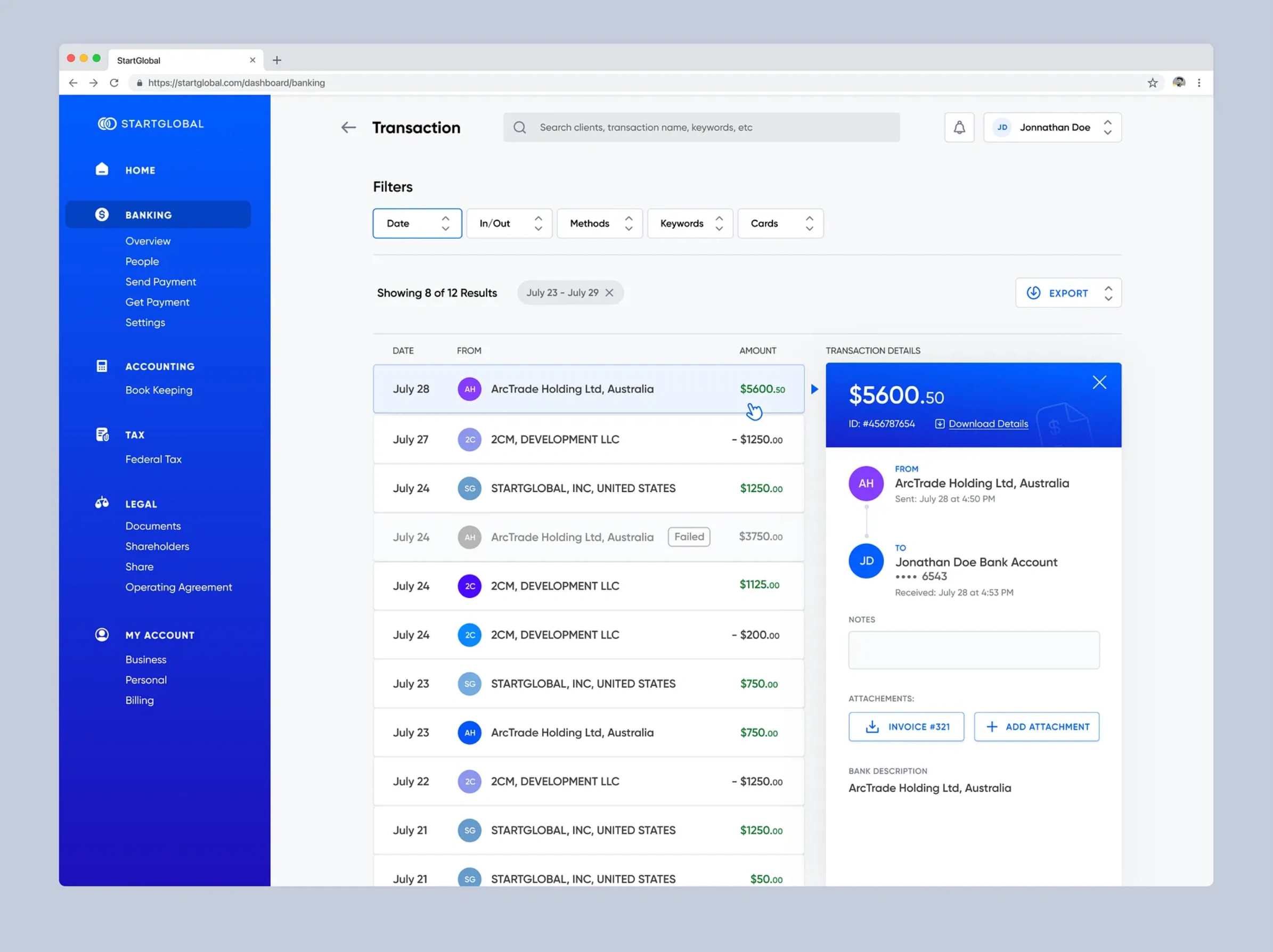The width and height of the screenshot is (1273, 952).
Task: Open the Date filter dropdown
Action: pos(417,223)
